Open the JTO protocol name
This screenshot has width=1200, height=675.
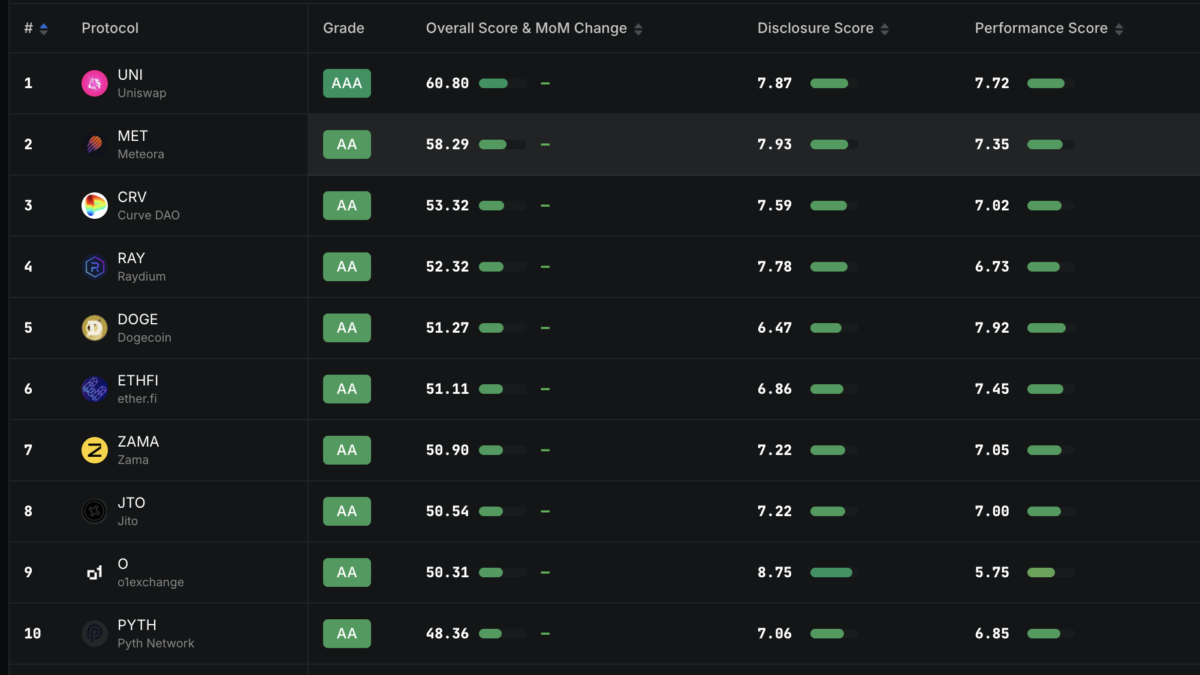coord(131,502)
